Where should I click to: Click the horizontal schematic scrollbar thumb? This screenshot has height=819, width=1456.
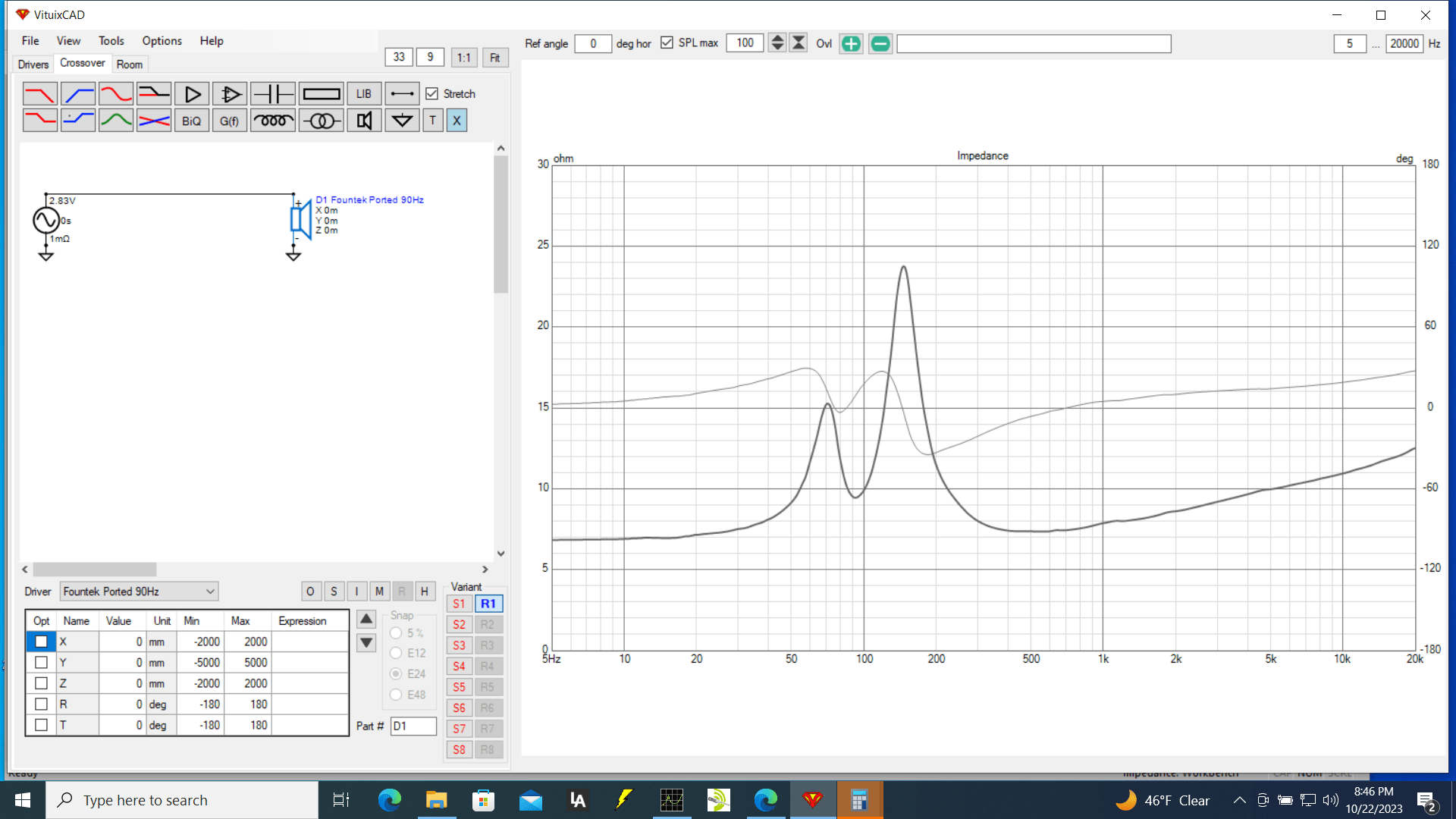95,570
